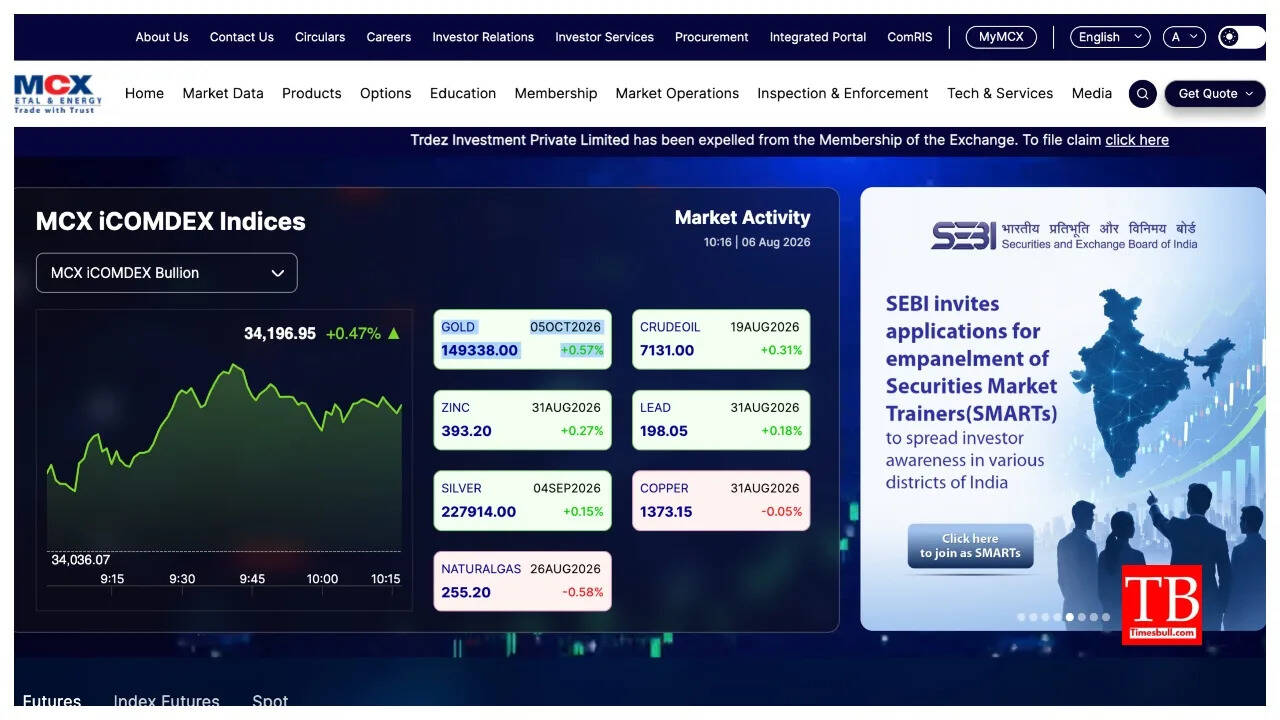Switch to the Spot tab
This screenshot has width=1280, height=720.
270,701
